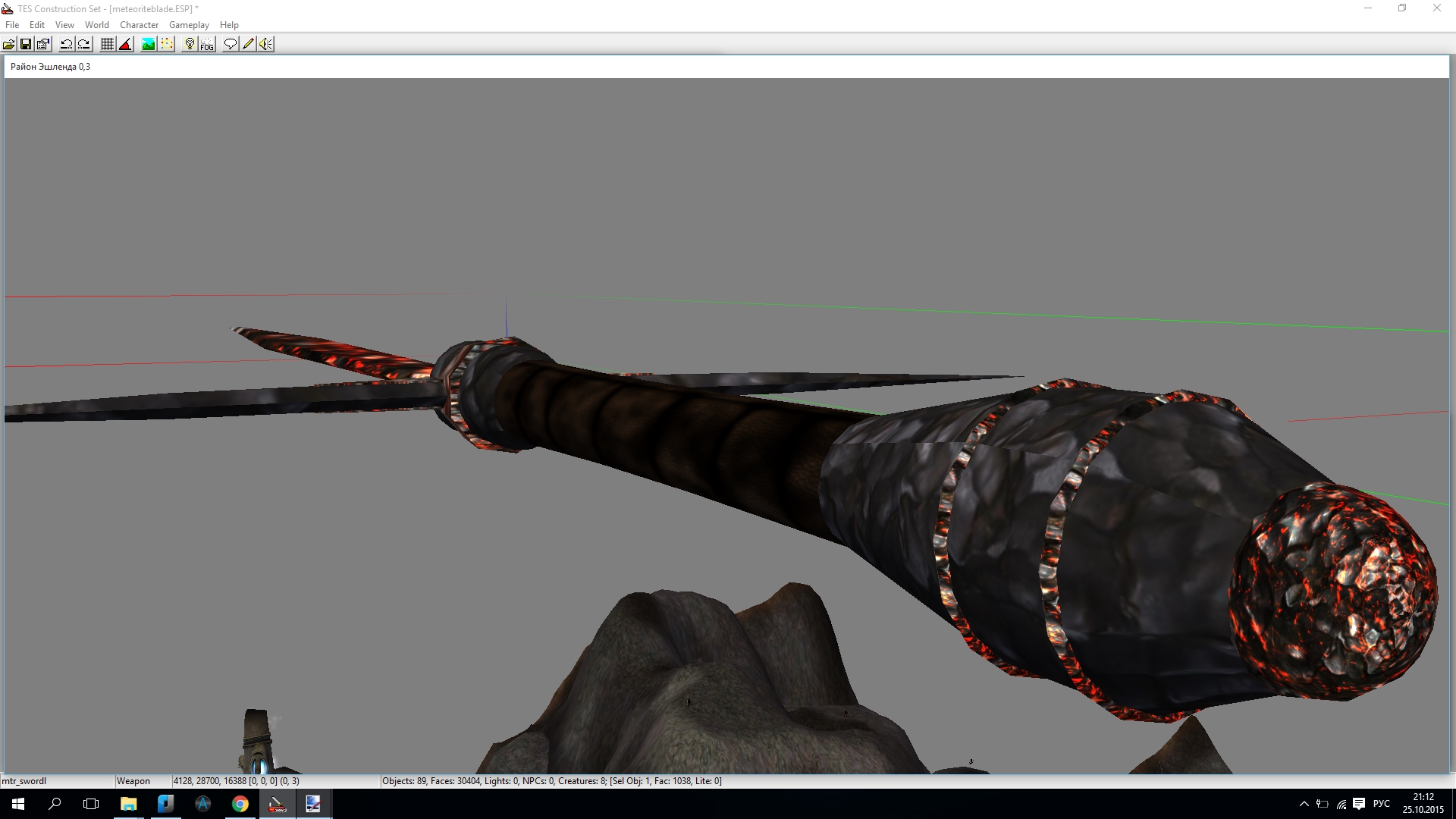Click the 'Район Эшленда 0,3' cell title

click(x=50, y=67)
